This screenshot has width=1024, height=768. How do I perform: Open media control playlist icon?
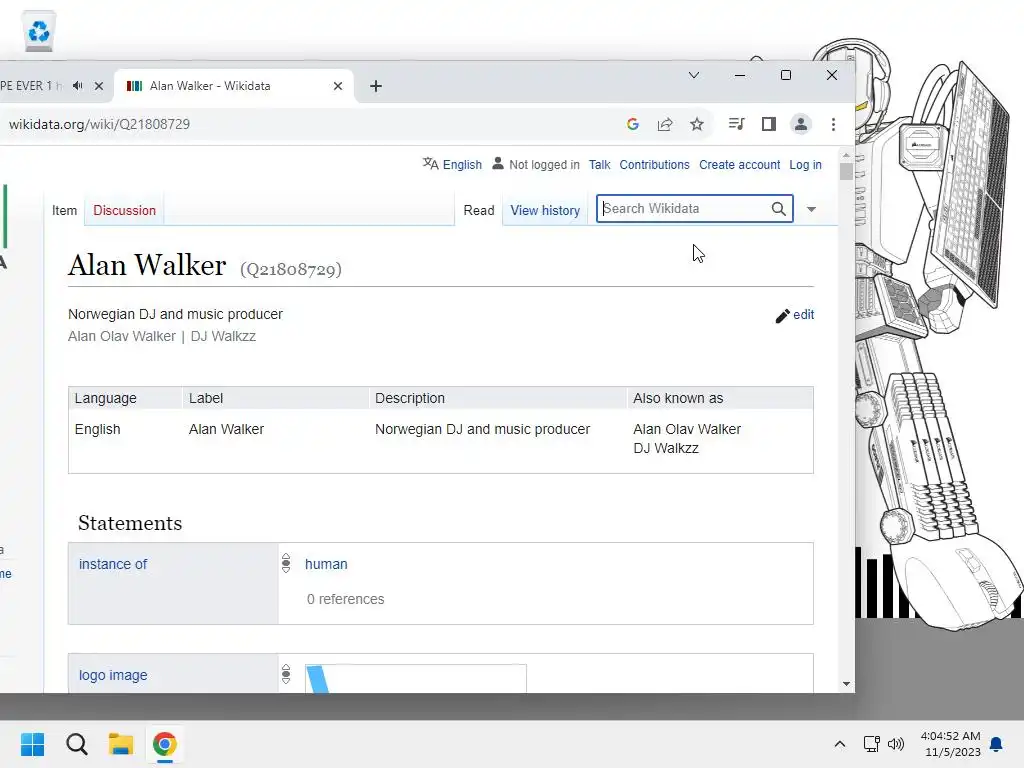click(736, 124)
